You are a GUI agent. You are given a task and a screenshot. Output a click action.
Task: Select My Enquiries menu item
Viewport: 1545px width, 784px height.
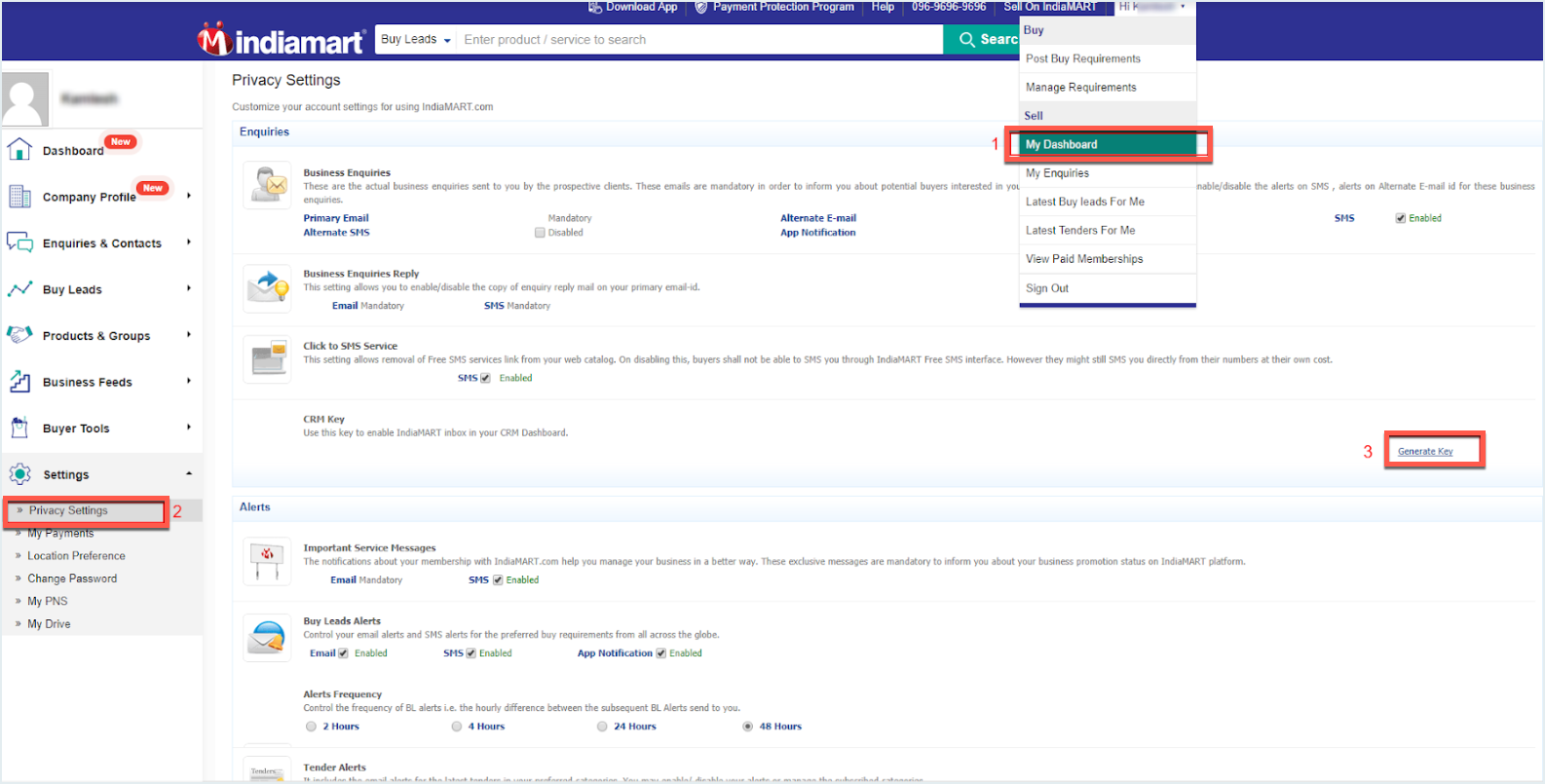(x=1108, y=173)
